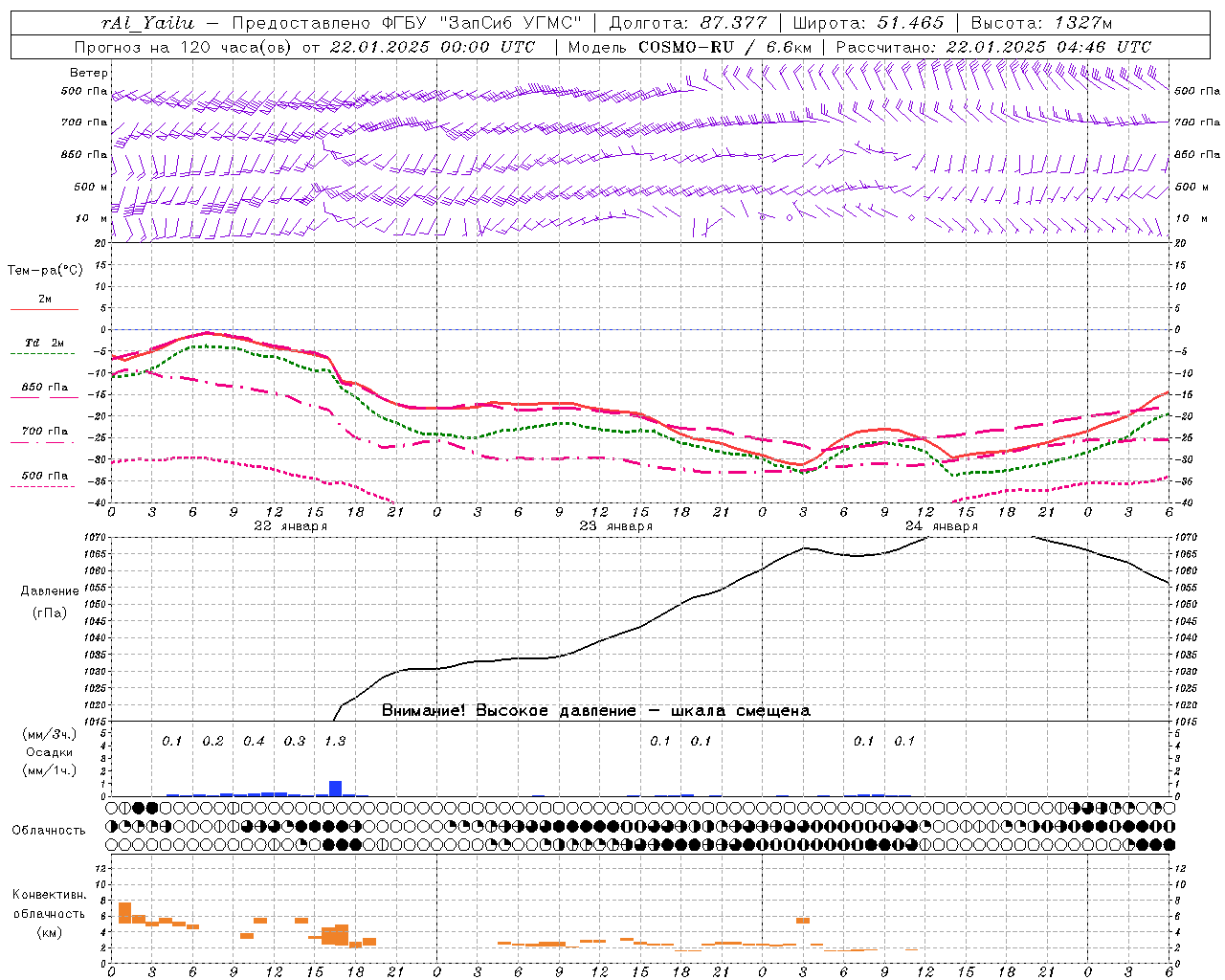Viewport: 1225px width, 980px height.
Task: Click the (км) convective cloud unit label
Action: [50, 932]
